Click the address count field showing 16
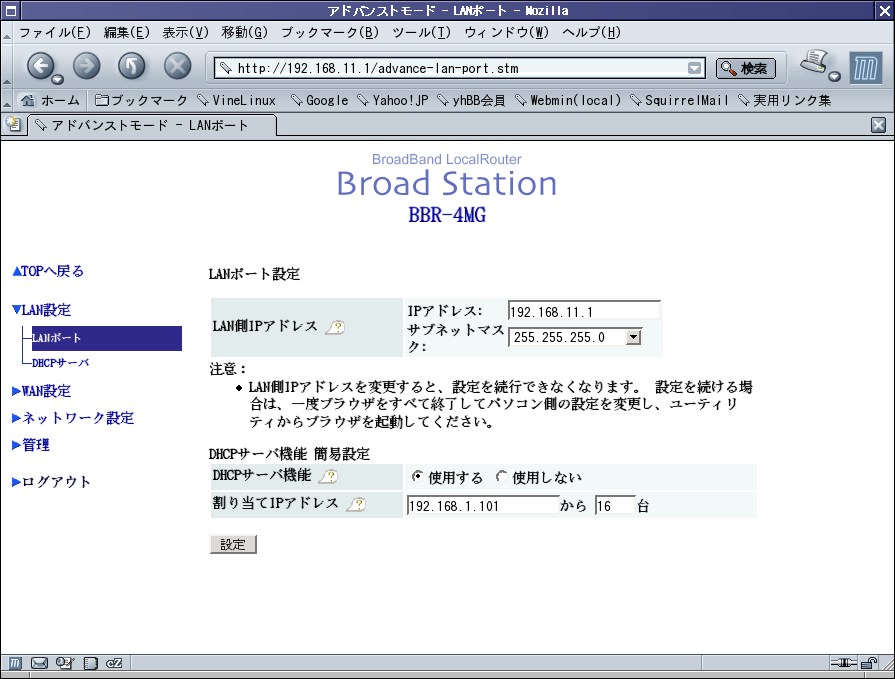The image size is (895, 679). click(615, 505)
